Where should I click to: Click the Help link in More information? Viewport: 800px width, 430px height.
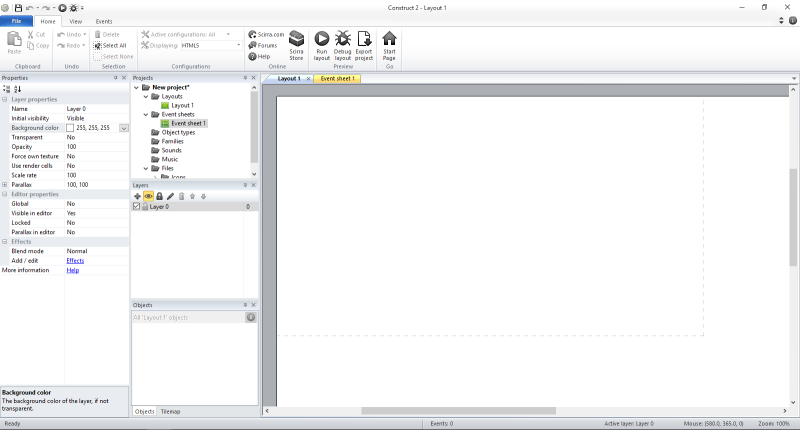[72, 270]
